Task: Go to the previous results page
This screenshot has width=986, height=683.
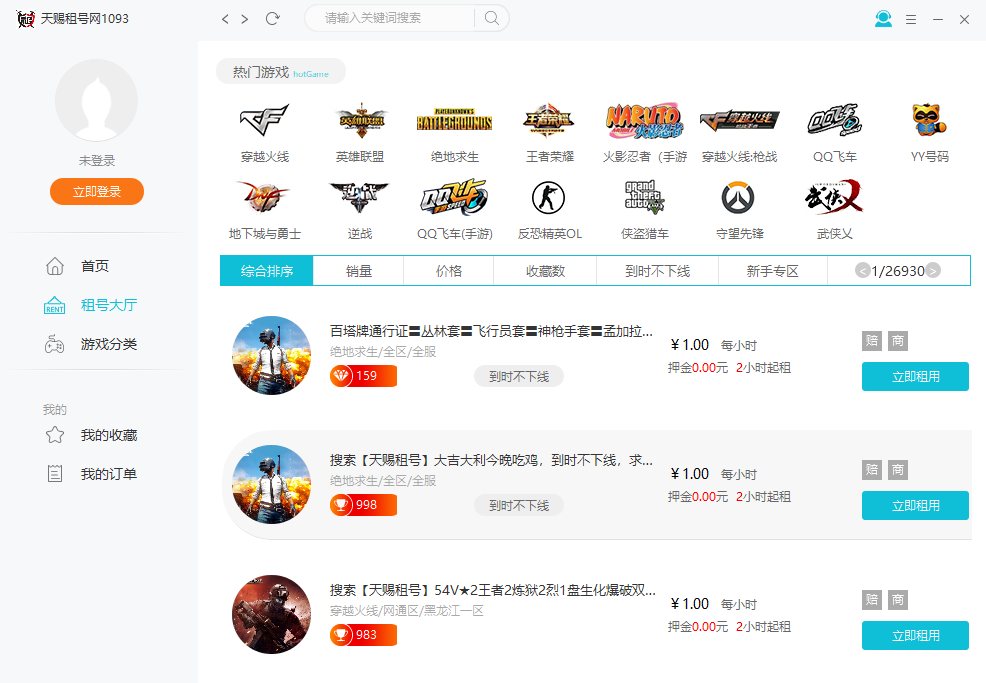Action: click(x=862, y=270)
